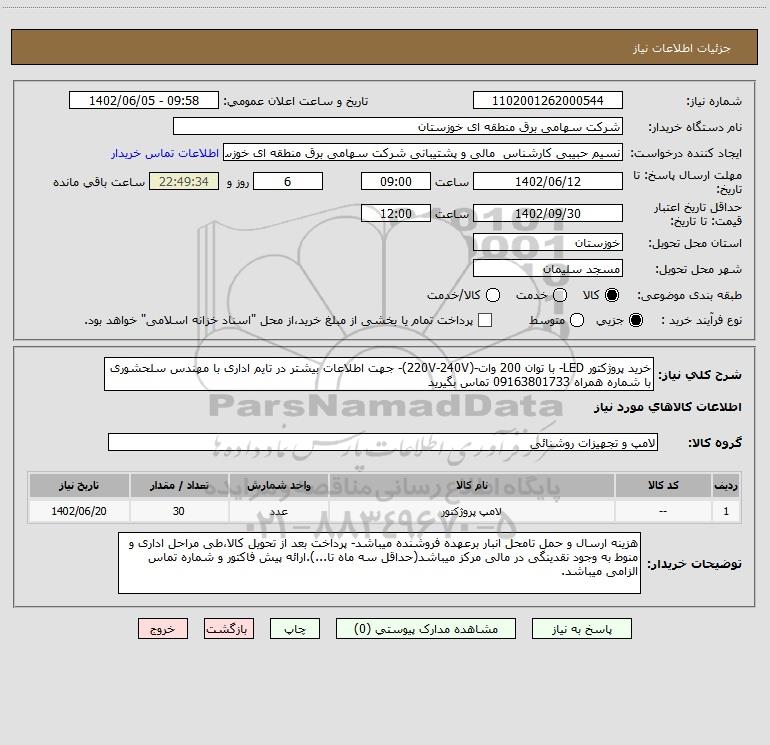Click quantity cell showing 30

[179, 511]
